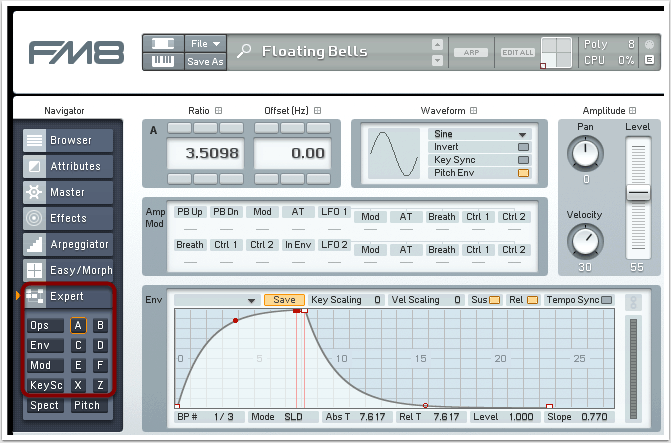Open the Effects rack icon
This screenshot has width=671, height=443.
34,219
